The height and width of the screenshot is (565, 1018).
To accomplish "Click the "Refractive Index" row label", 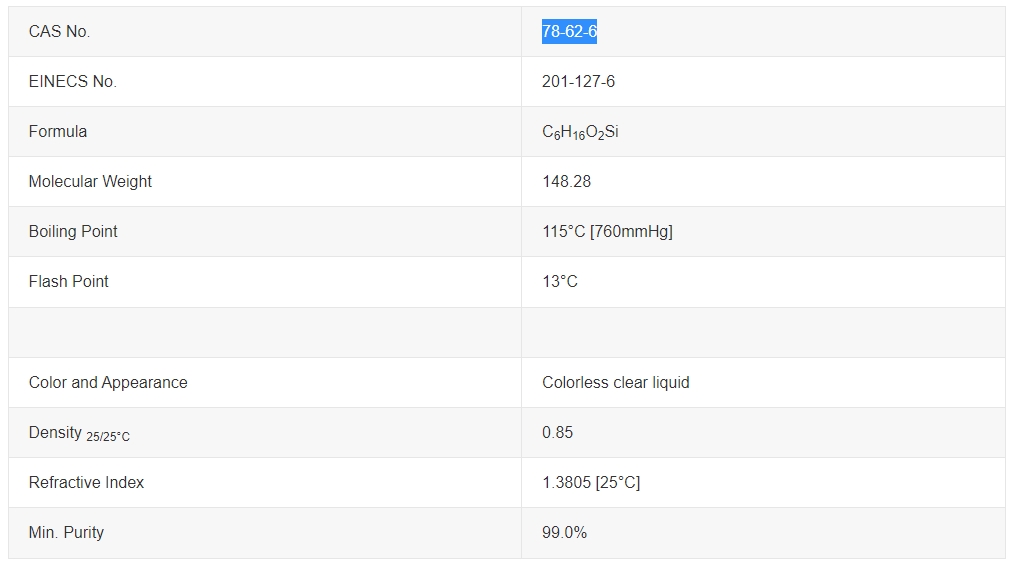I will (86, 483).
